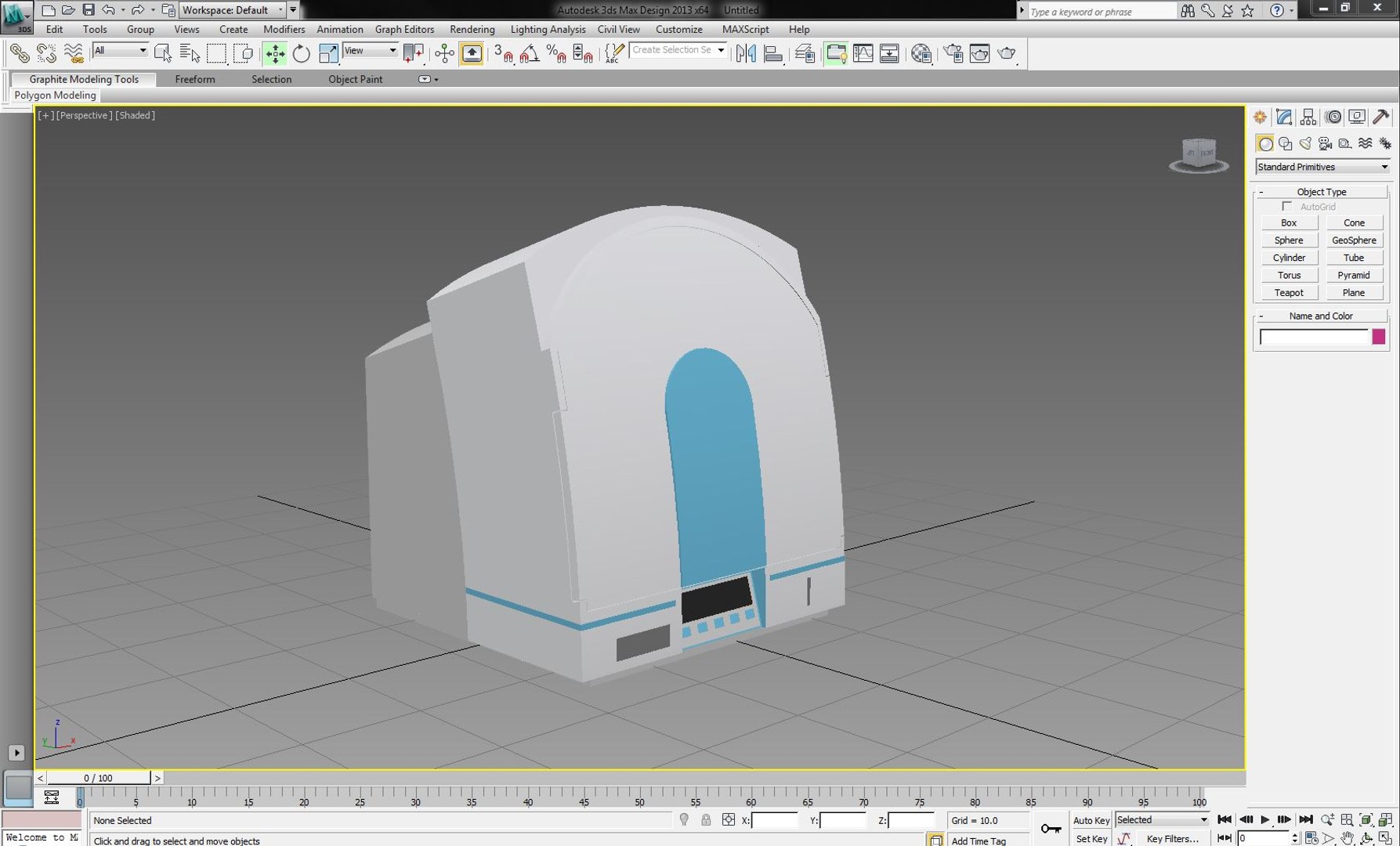Switch to the Object Paint tab

tap(356, 79)
